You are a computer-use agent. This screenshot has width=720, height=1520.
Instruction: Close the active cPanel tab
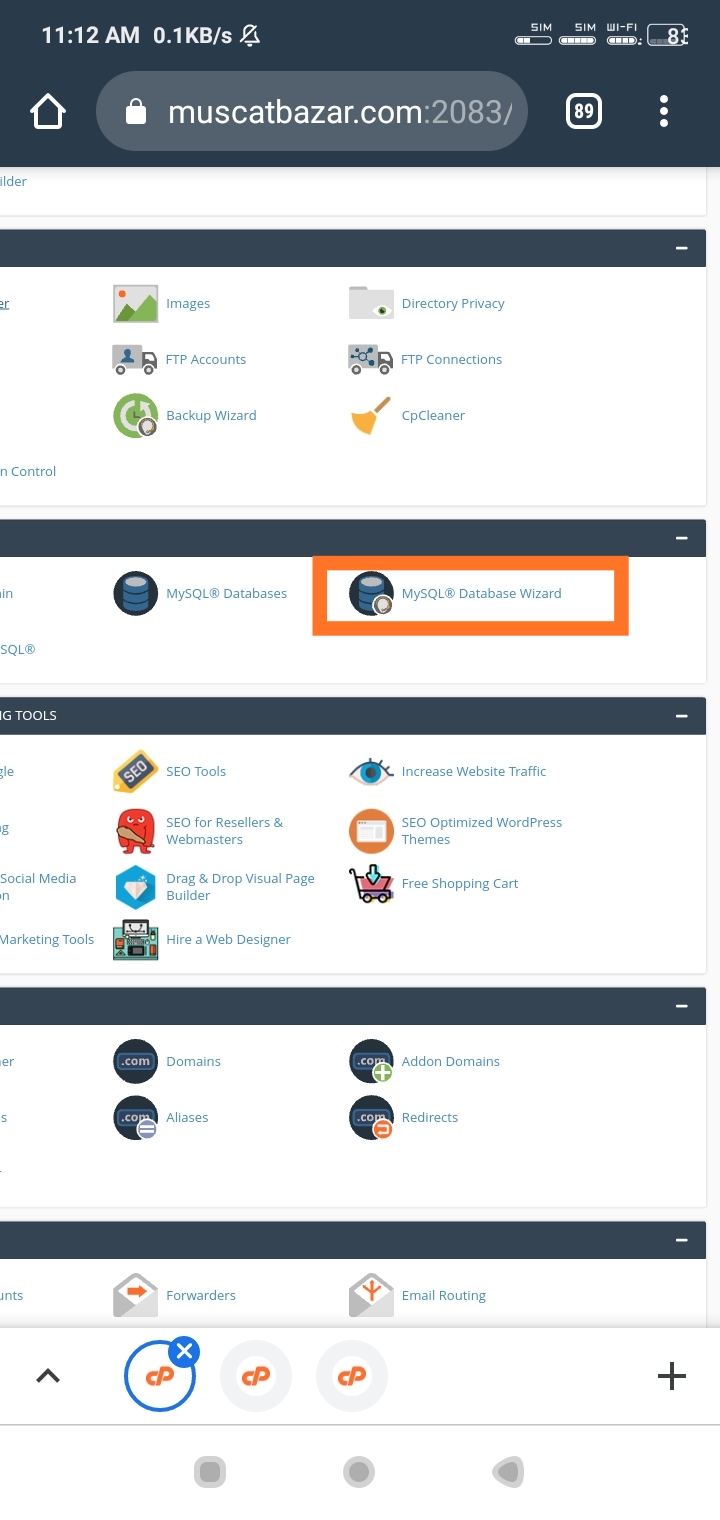click(184, 1353)
